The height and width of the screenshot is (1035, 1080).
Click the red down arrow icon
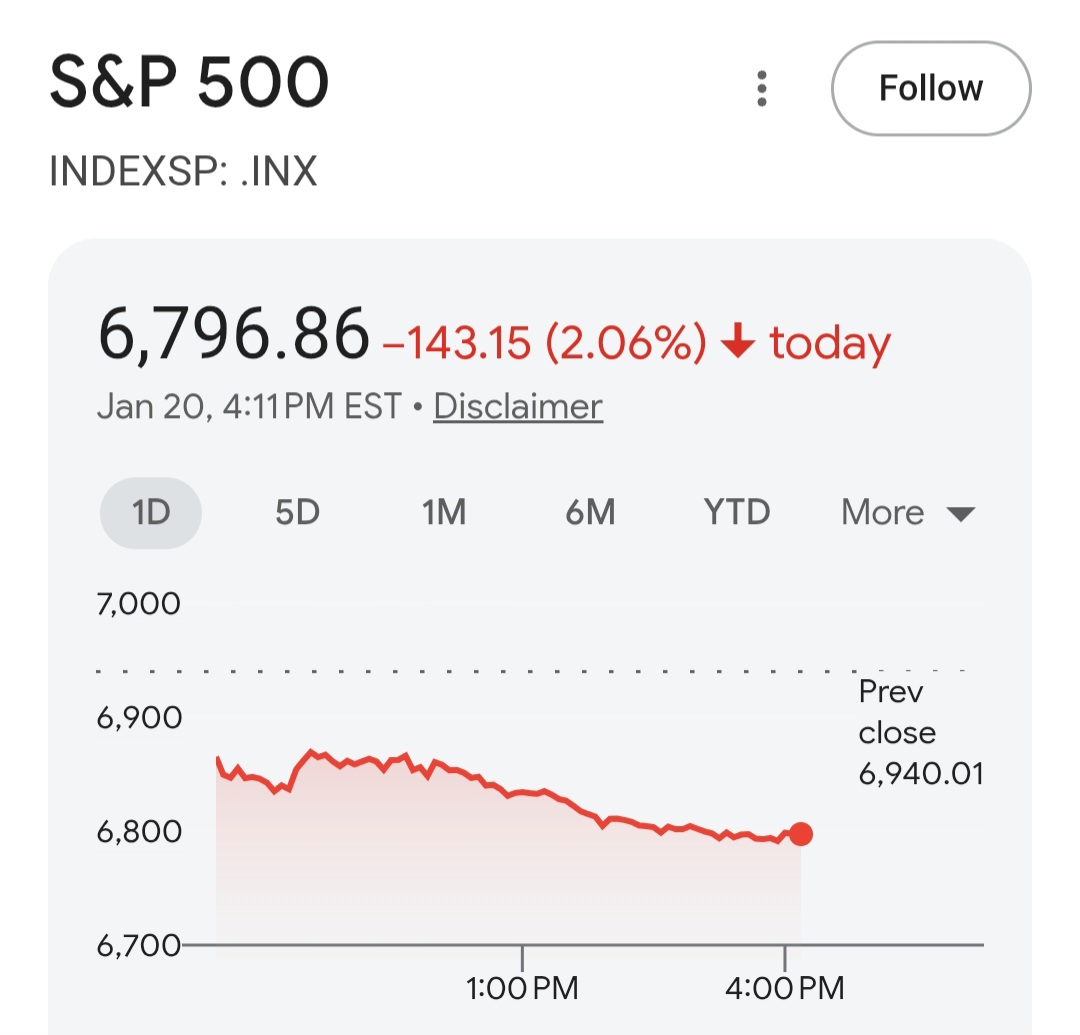(737, 344)
